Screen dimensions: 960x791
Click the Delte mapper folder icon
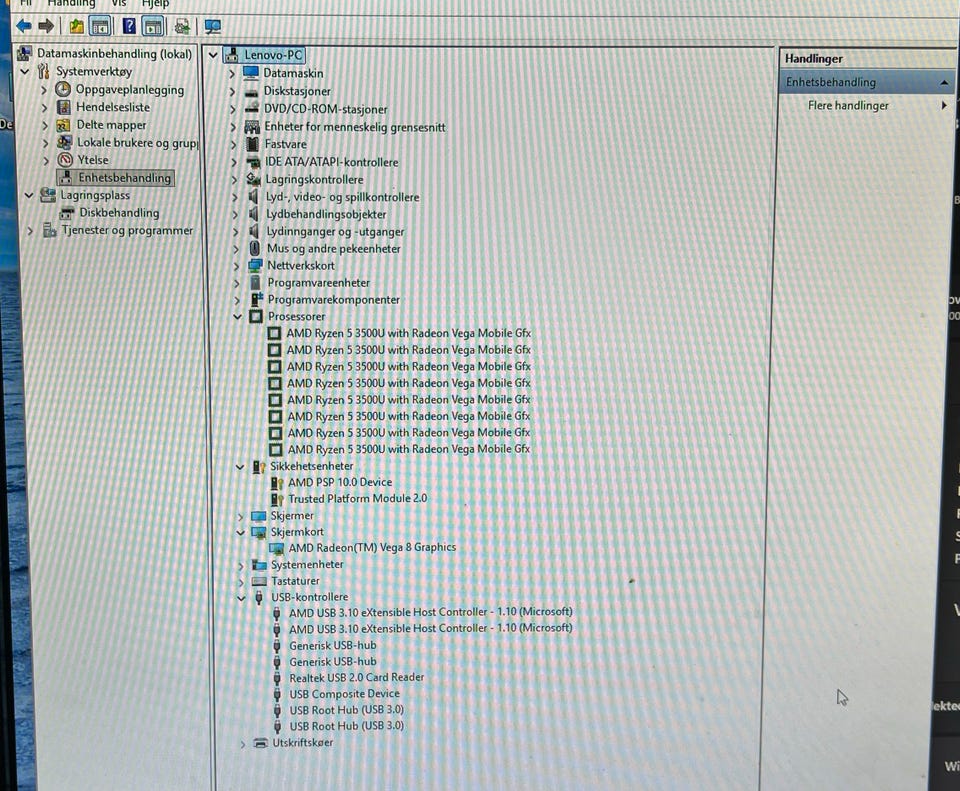pos(64,125)
